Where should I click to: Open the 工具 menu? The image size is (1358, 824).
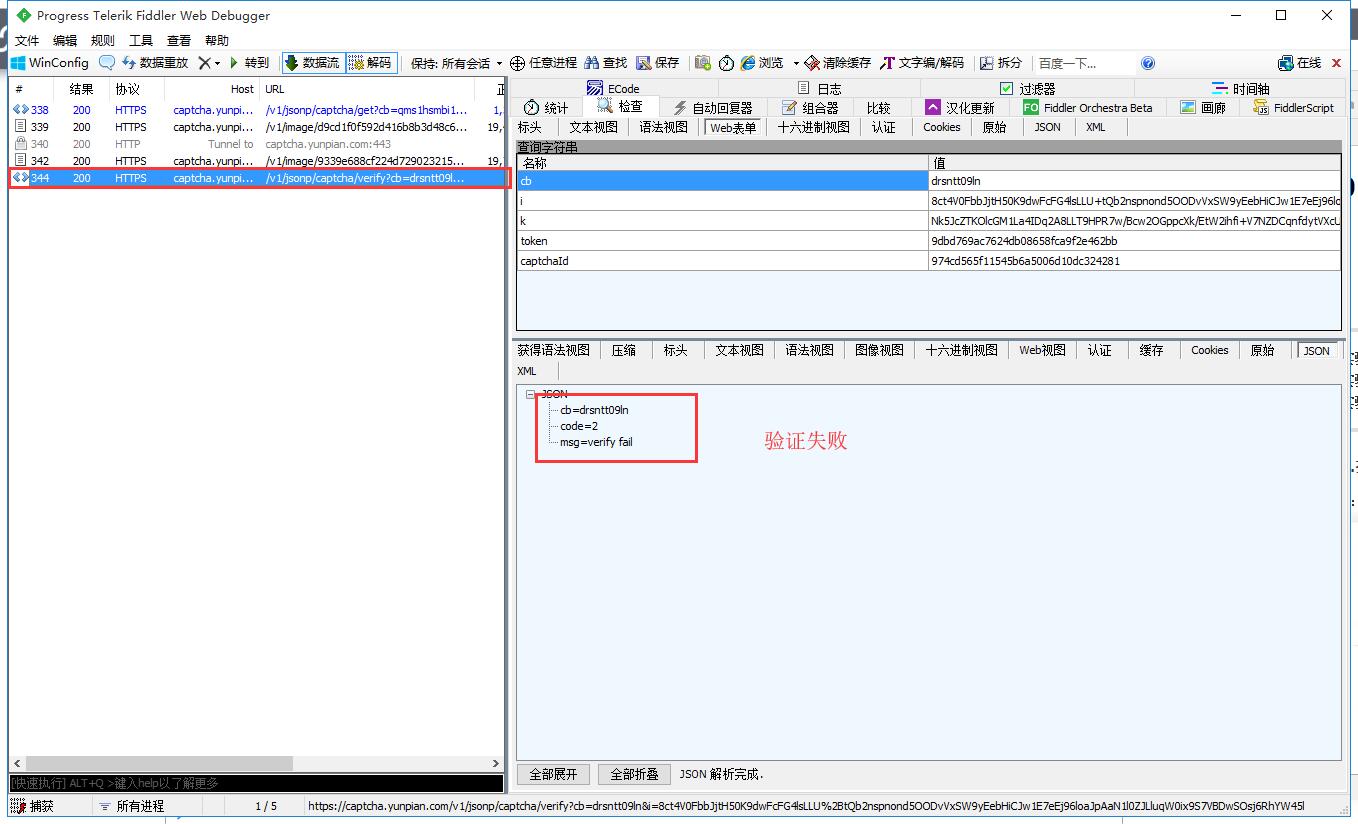[x=141, y=41]
